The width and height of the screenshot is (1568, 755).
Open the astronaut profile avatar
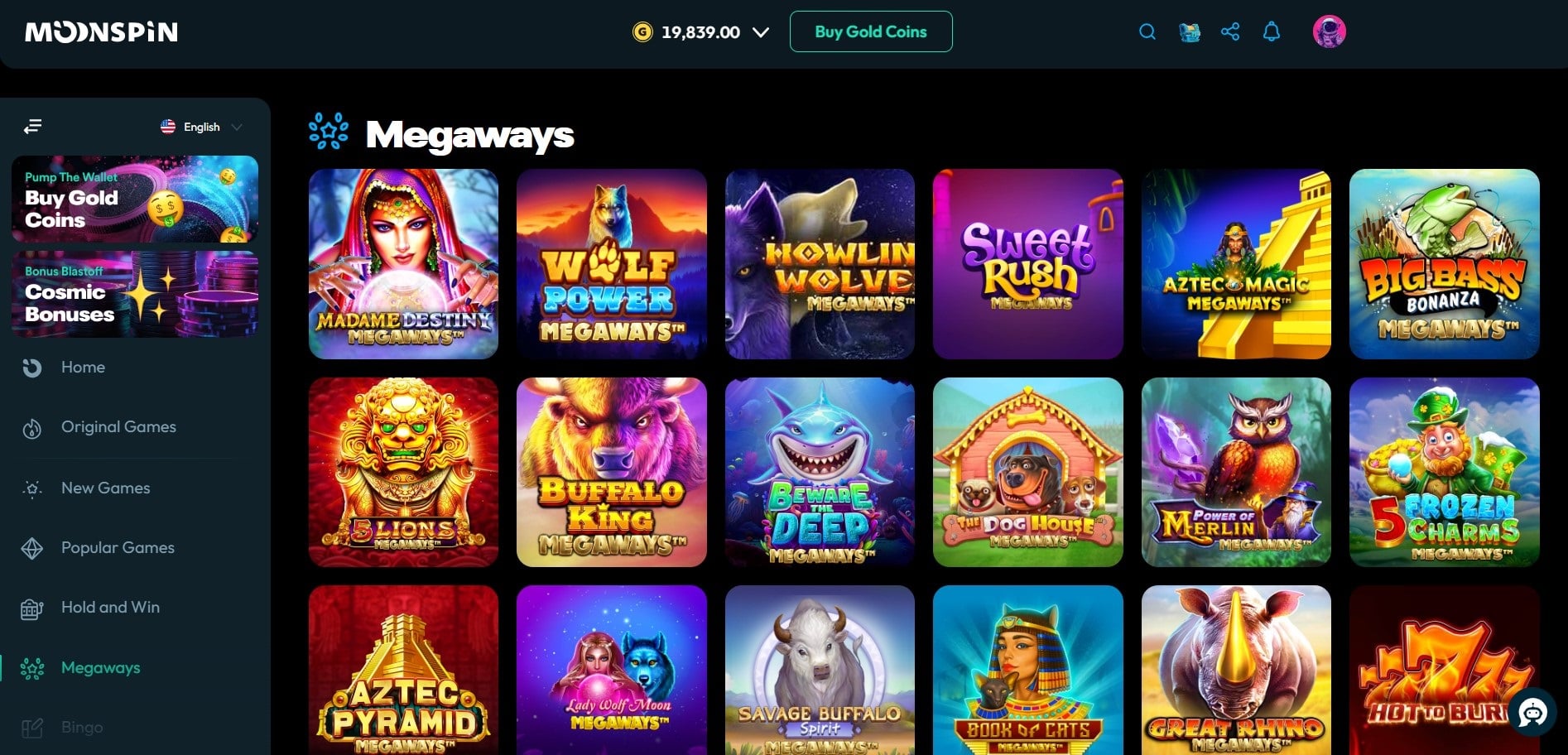point(1329,31)
